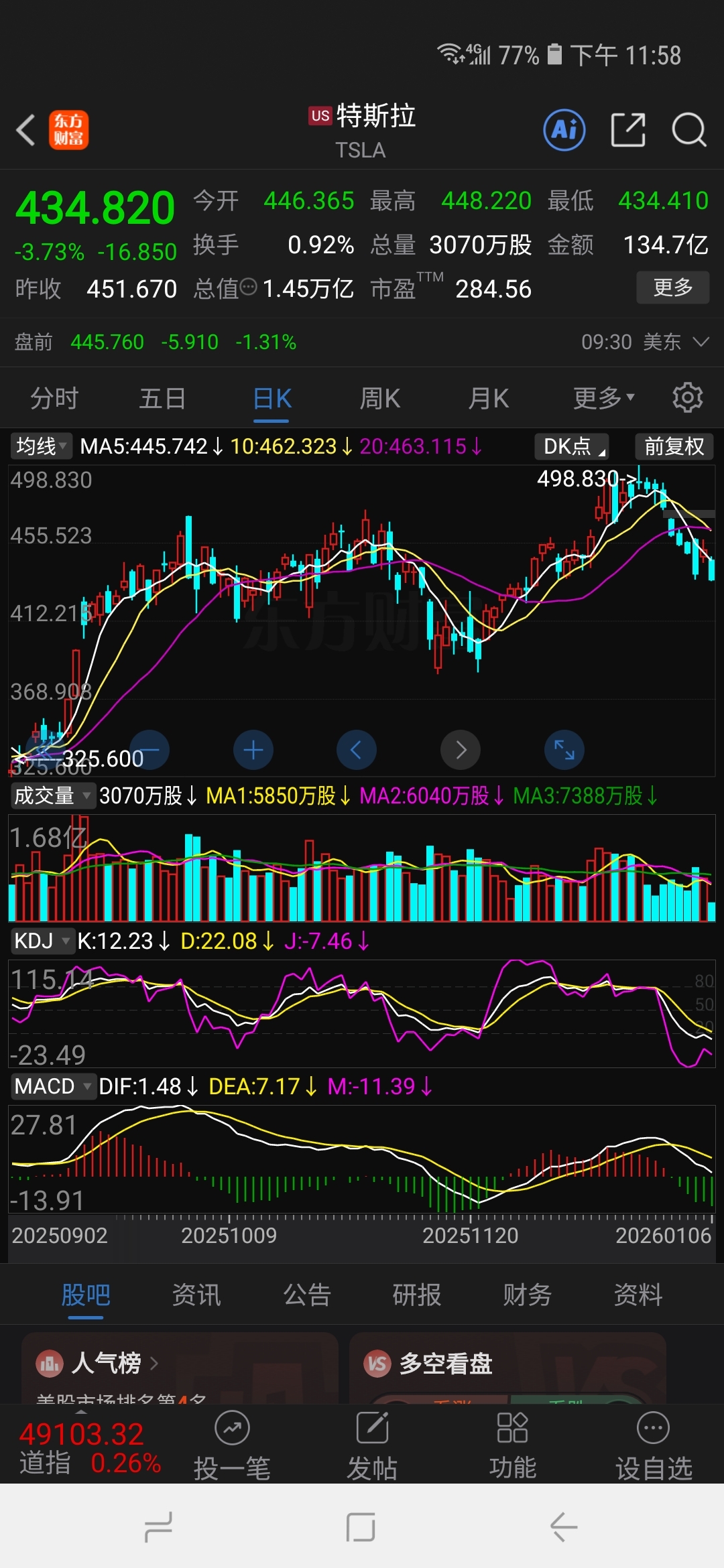Expand 人气榜 card arrow
The image size is (724, 1568).
[154, 1363]
